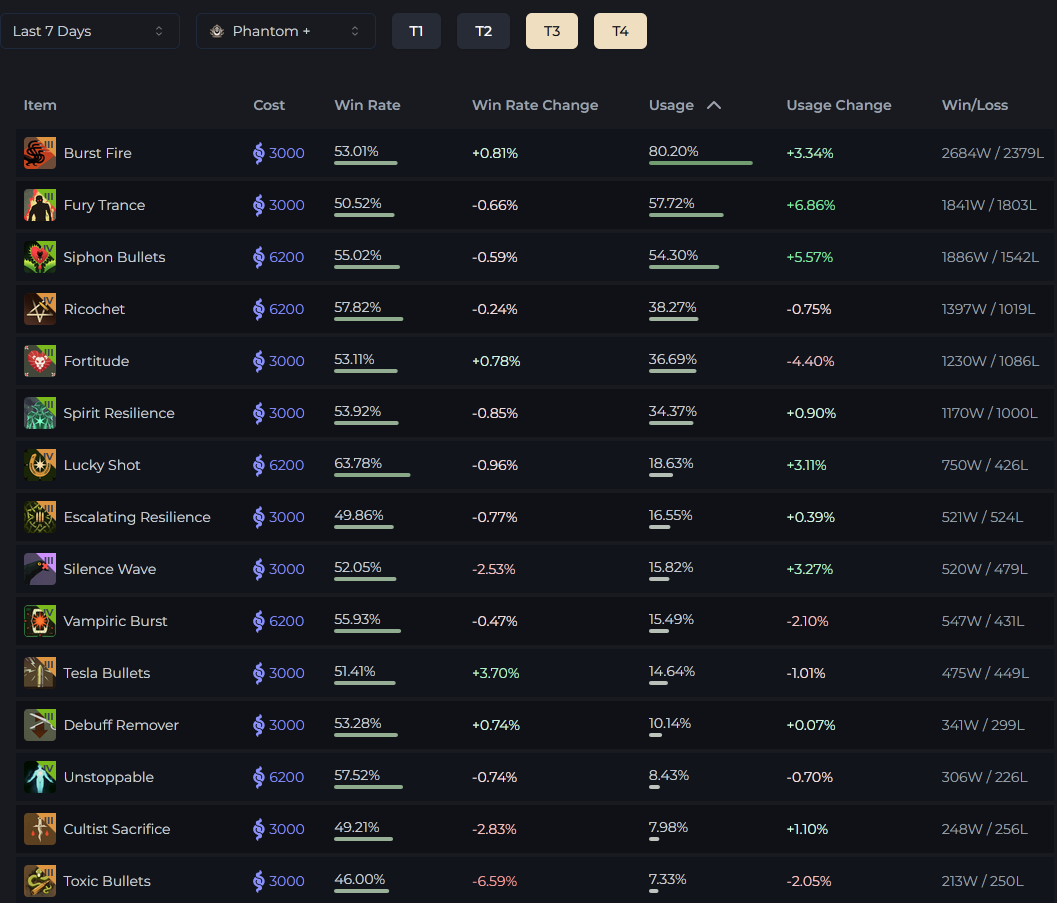Sort by the Win/Loss column header
This screenshot has height=903, width=1057.
(x=975, y=105)
